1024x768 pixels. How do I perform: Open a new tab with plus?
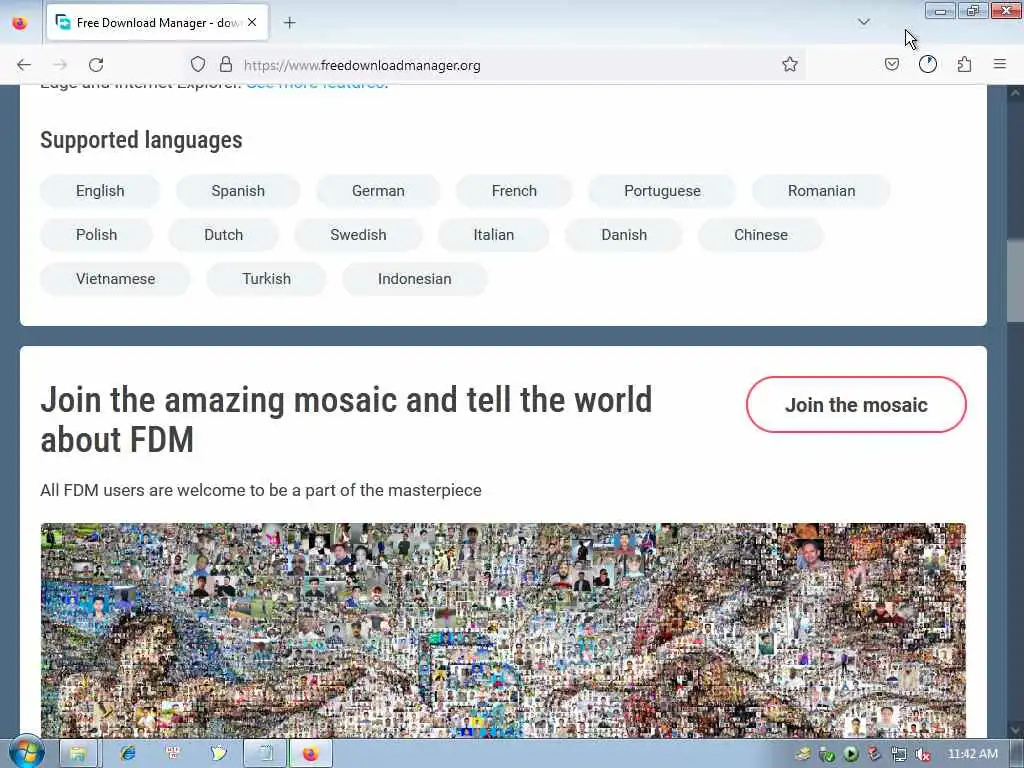pyautogui.click(x=290, y=23)
